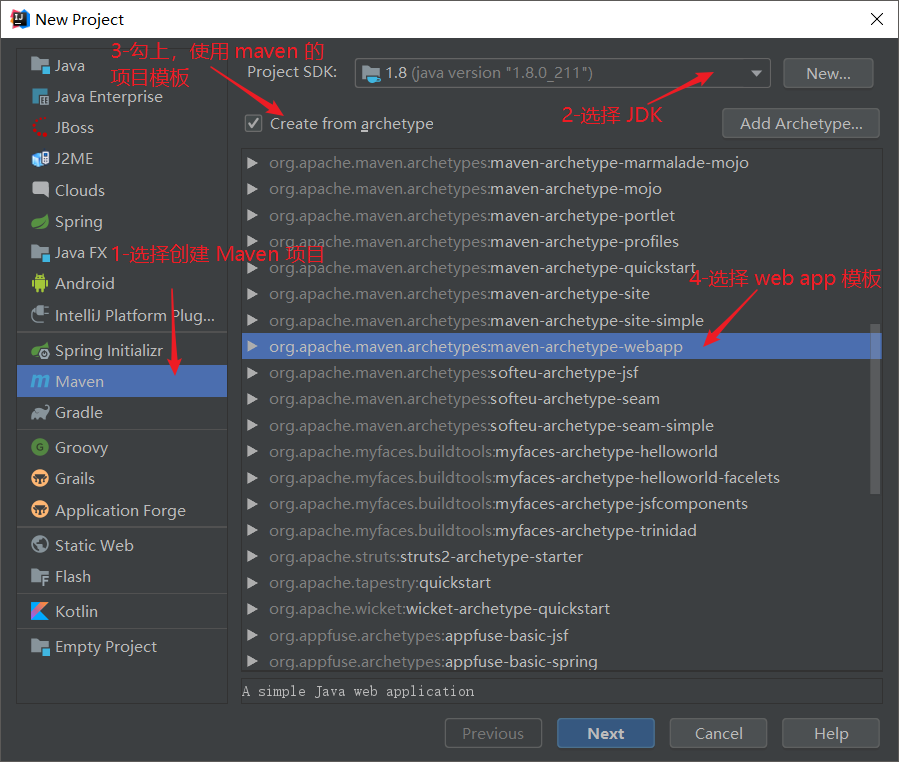Expand myfaces-archetype-trinidad node arrow

(252, 530)
